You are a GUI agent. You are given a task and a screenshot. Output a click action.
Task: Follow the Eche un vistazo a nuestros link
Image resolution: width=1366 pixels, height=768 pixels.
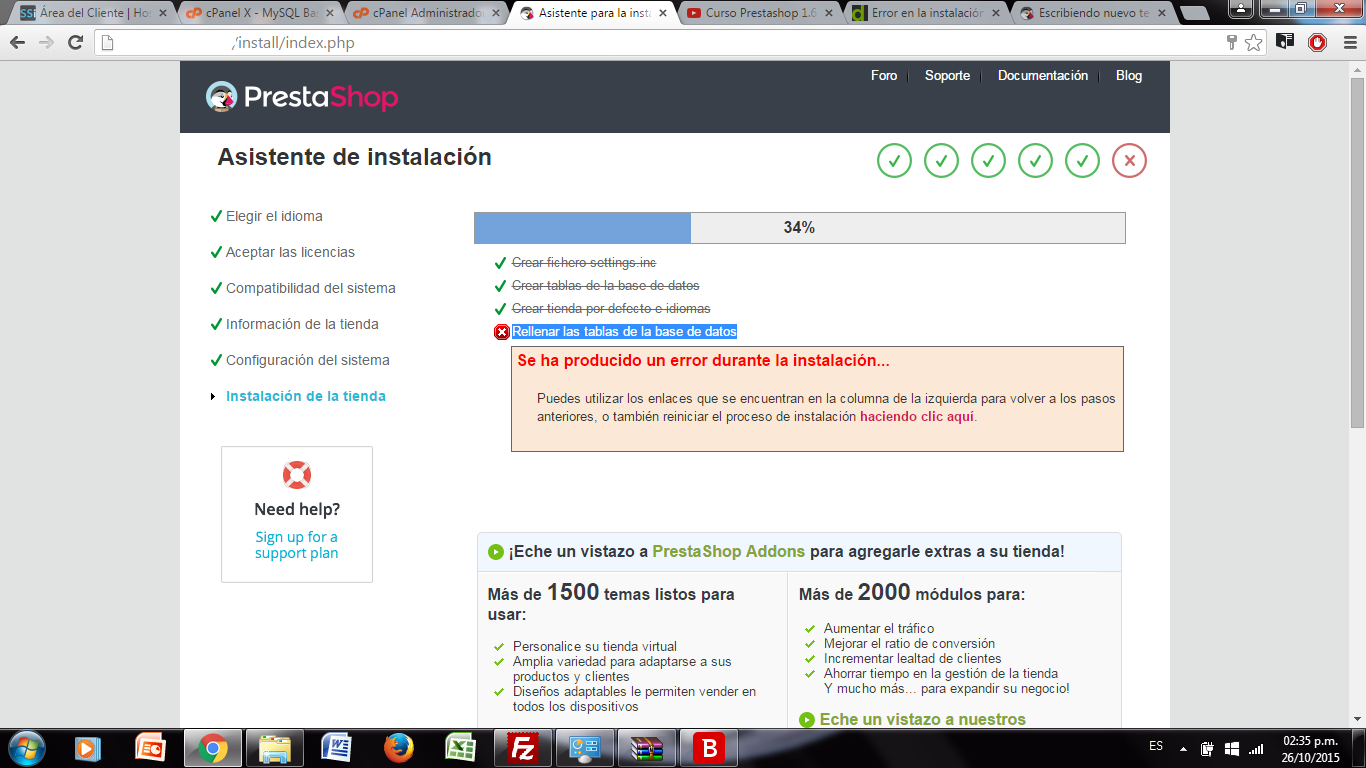pyautogui.click(x=922, y=720)
